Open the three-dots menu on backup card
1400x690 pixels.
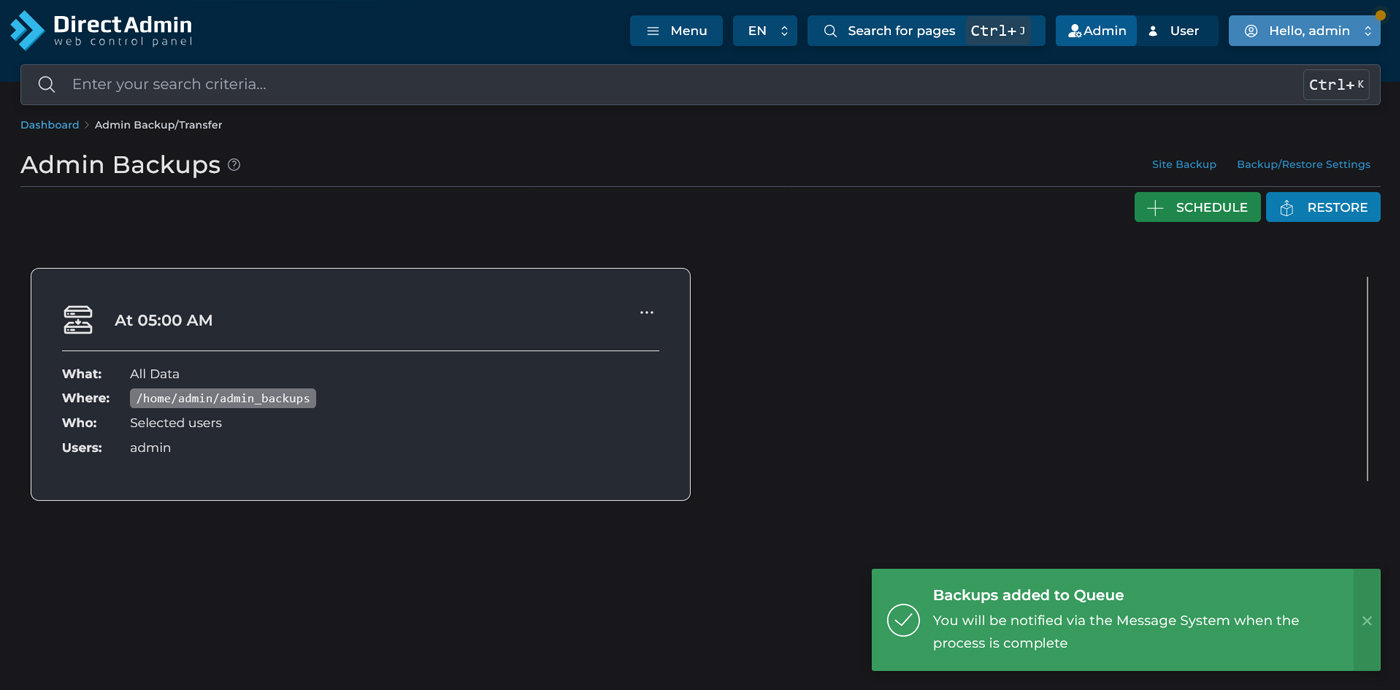point(647,313)
